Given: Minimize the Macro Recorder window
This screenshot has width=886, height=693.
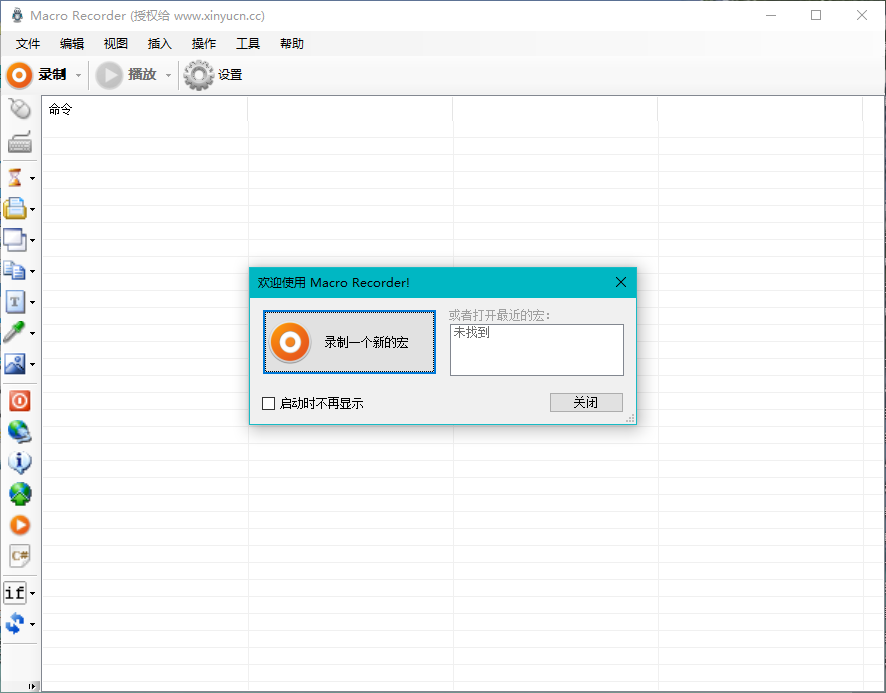Looking at the screenshot, I should (771, 15).
